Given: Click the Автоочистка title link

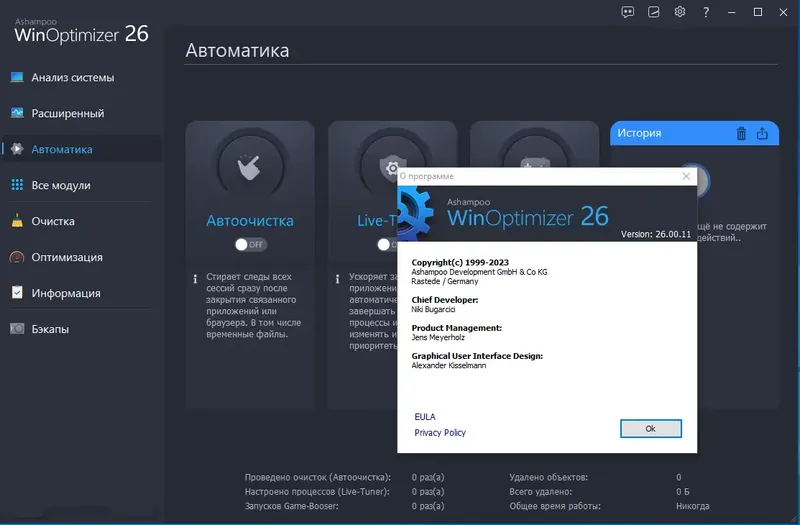Looking at the screenshot, I should 250,220.
